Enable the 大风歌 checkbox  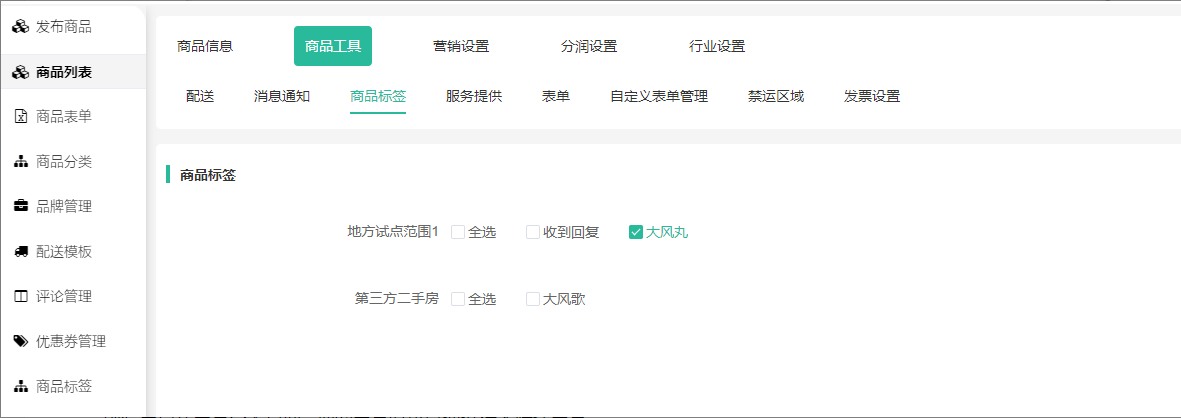click(x=533, y=299)
